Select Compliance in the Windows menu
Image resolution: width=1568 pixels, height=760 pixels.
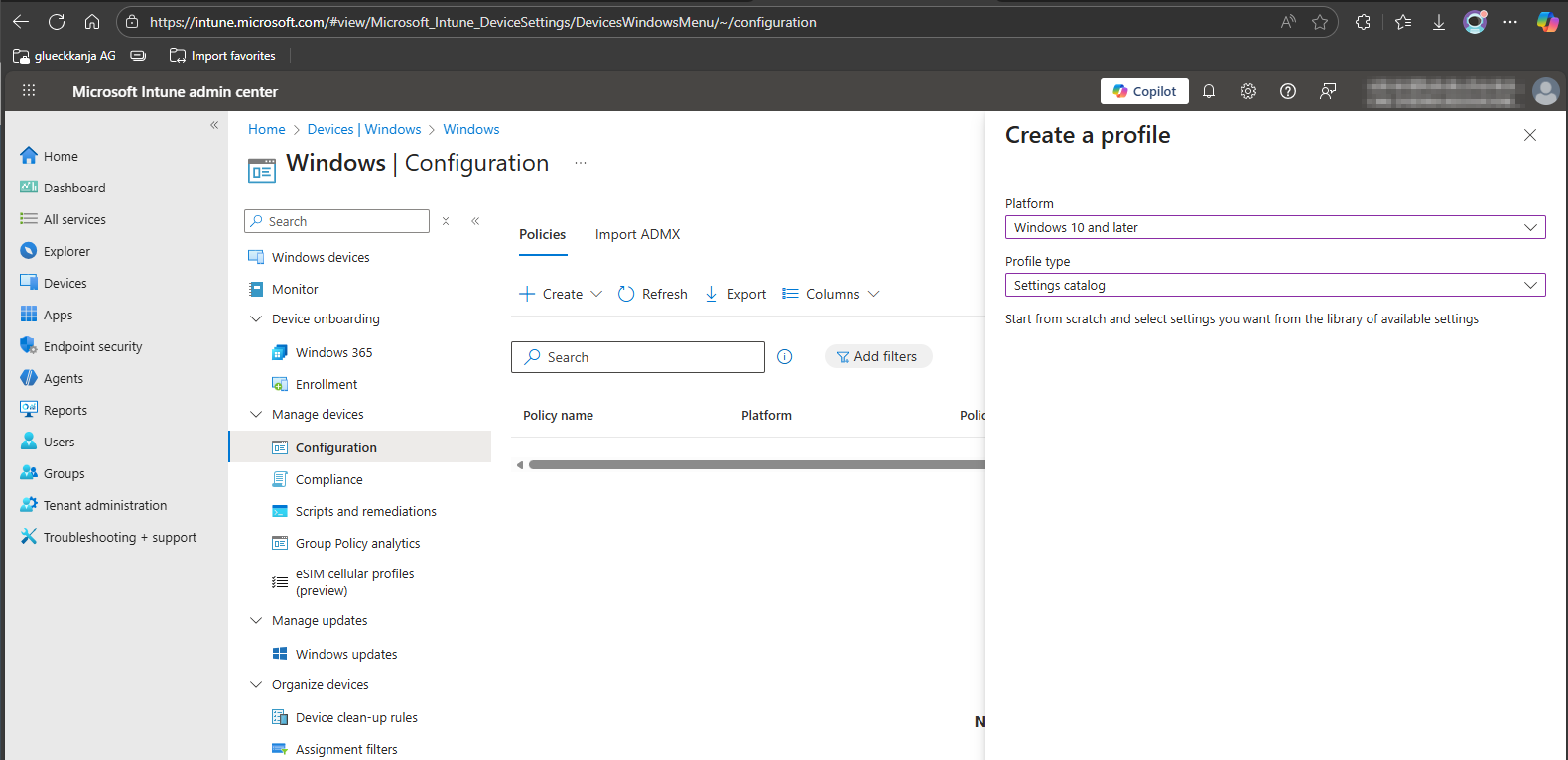(x=328, y=479)
